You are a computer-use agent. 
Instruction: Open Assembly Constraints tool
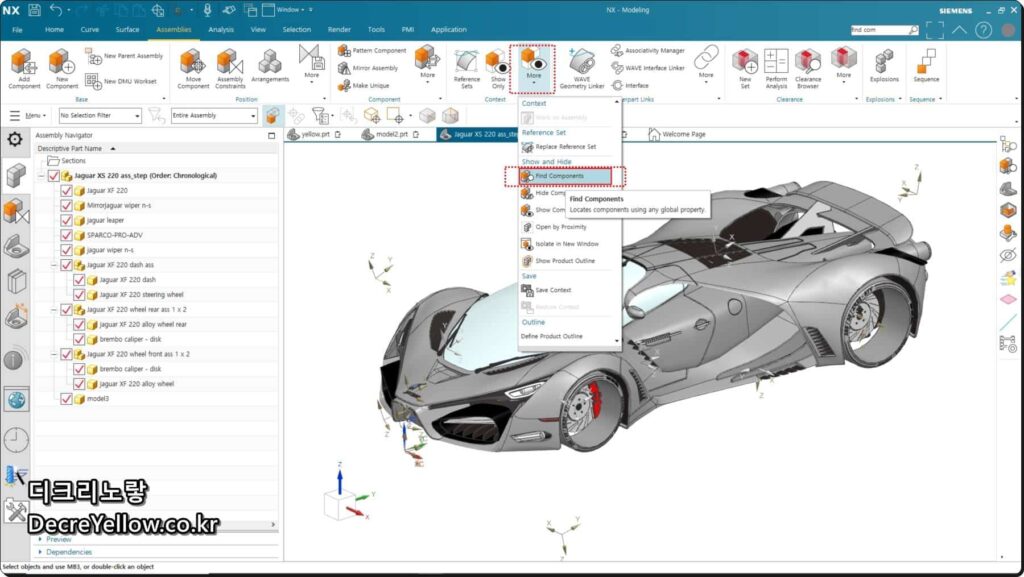pyautogui.click(x=230, y=68)
